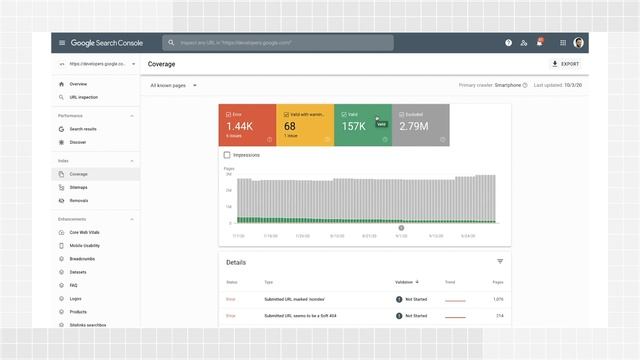Image resolution: width=640 pixels, height=360 pixels.
Task: Click the Removals icon
Action: (61, 201)
